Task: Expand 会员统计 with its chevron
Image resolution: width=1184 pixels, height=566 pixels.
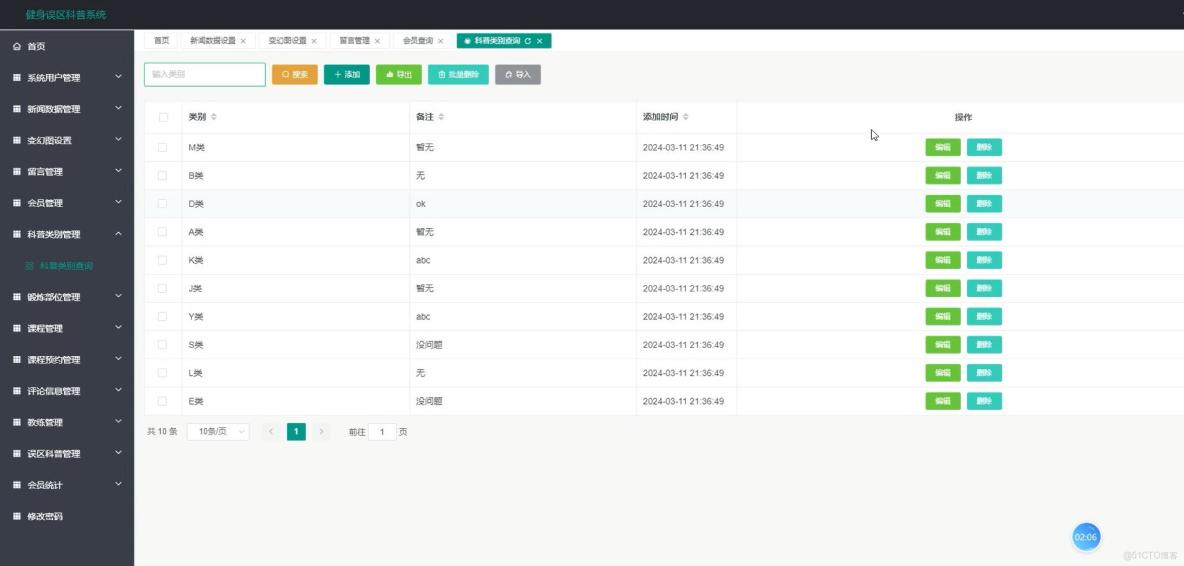Action: pyautogui.click(x=119, y=484)
